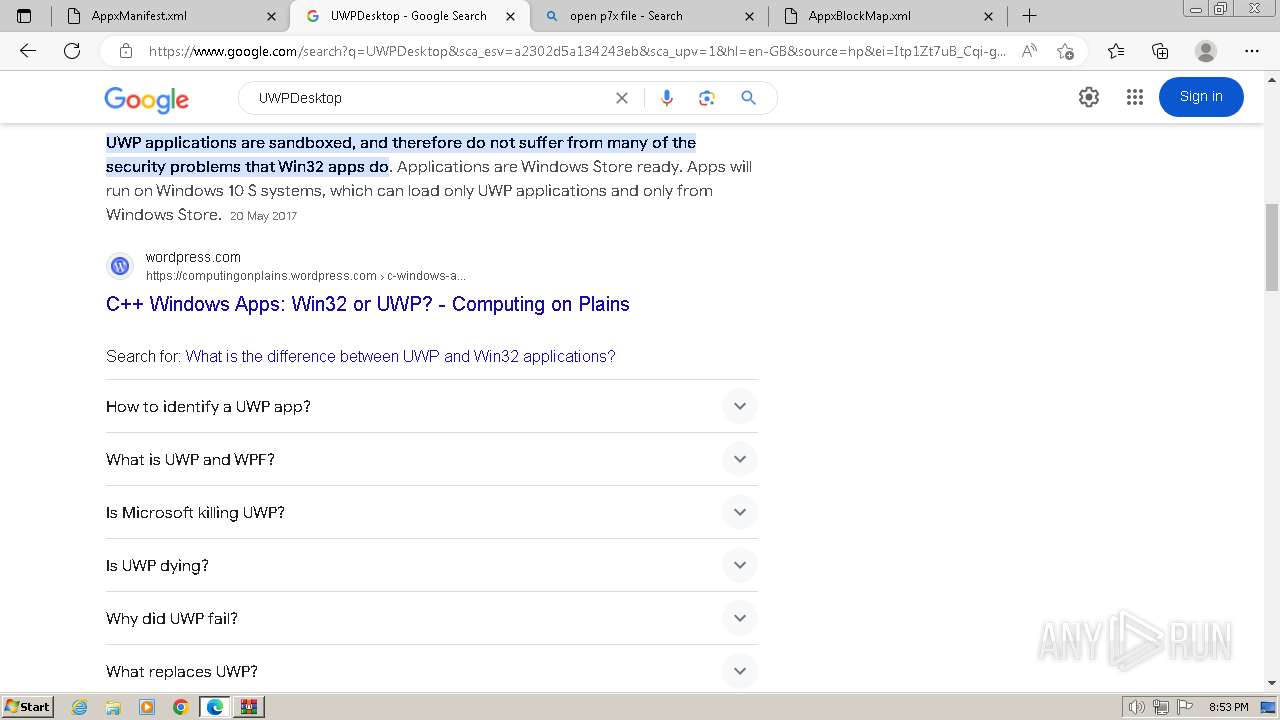Switch to the AppxManifest.xml tab
Image resolution: width=1280 pixels, height=720 pixels.
(169, 16)
